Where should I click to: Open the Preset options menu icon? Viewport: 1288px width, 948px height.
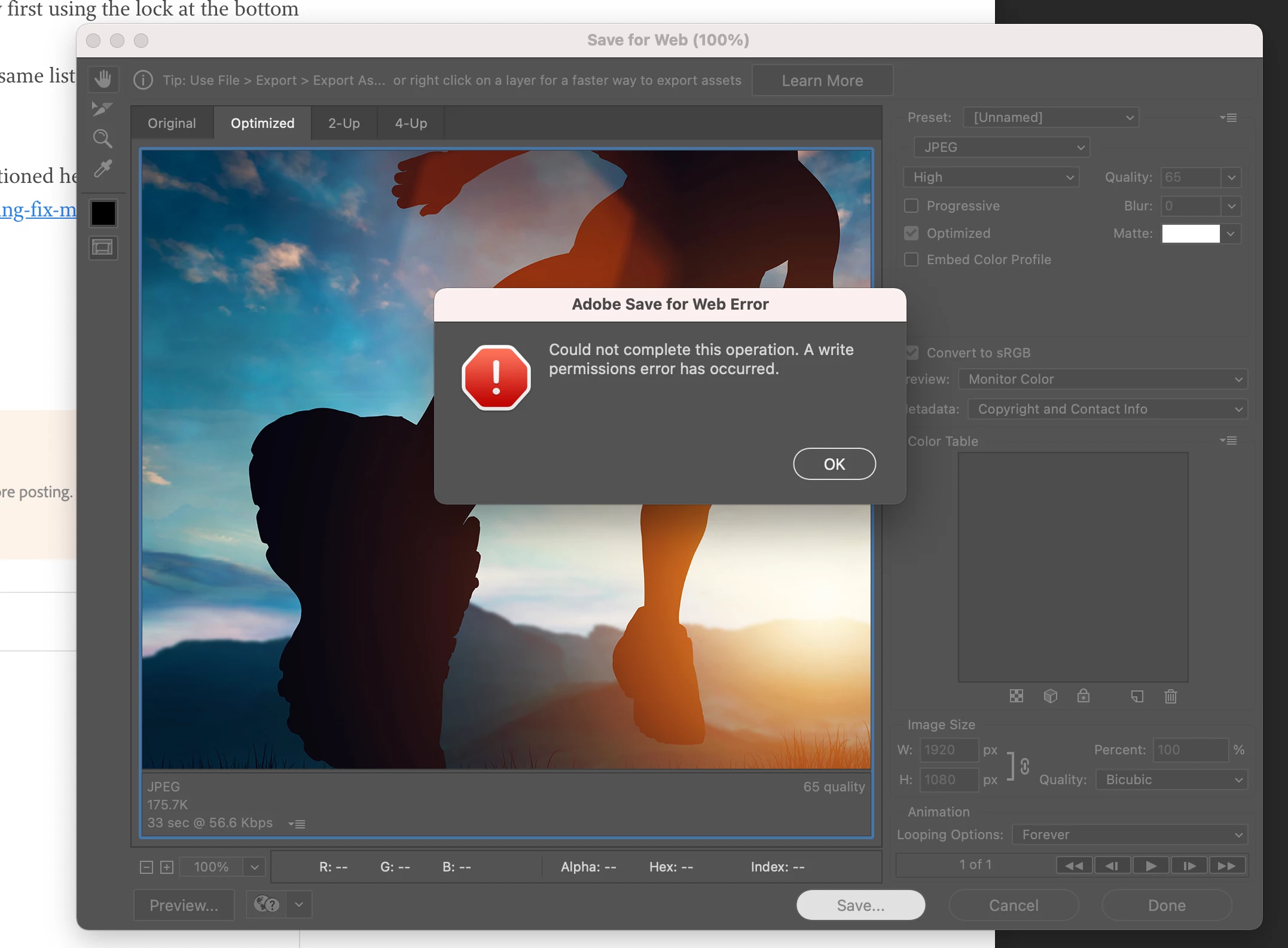pos(1228,118)
